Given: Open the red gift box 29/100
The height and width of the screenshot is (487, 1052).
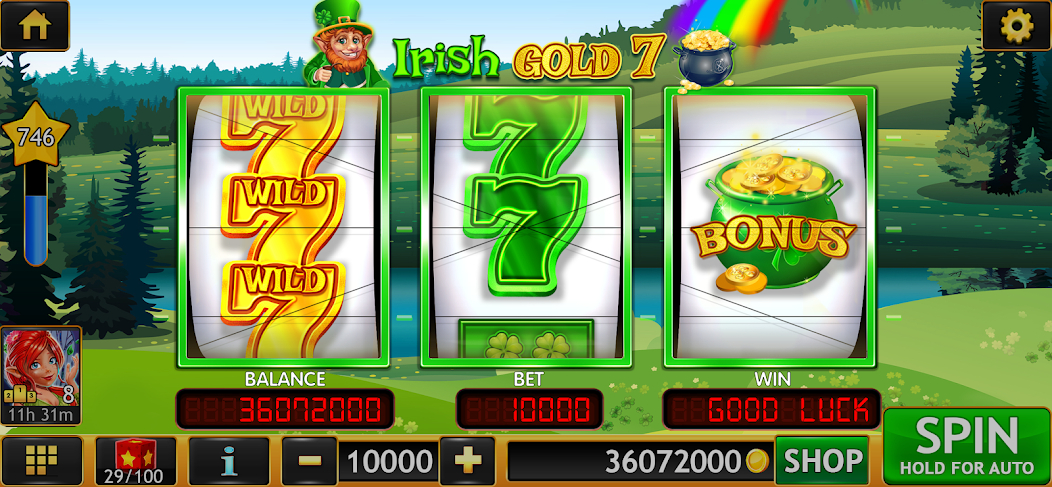Looking at the screenshot, I should [x=136, y=461].
